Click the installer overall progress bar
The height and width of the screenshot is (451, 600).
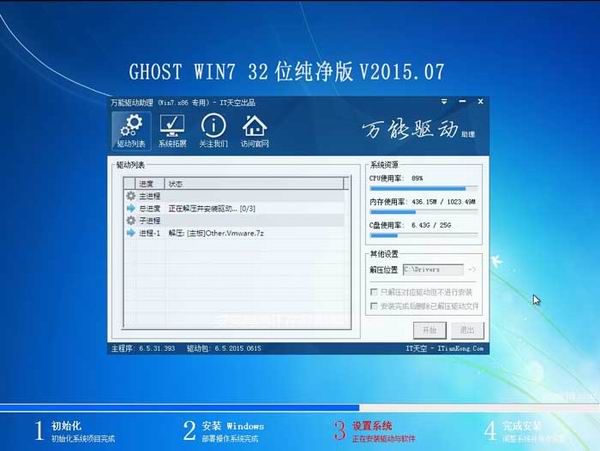(x=300, y=408)
